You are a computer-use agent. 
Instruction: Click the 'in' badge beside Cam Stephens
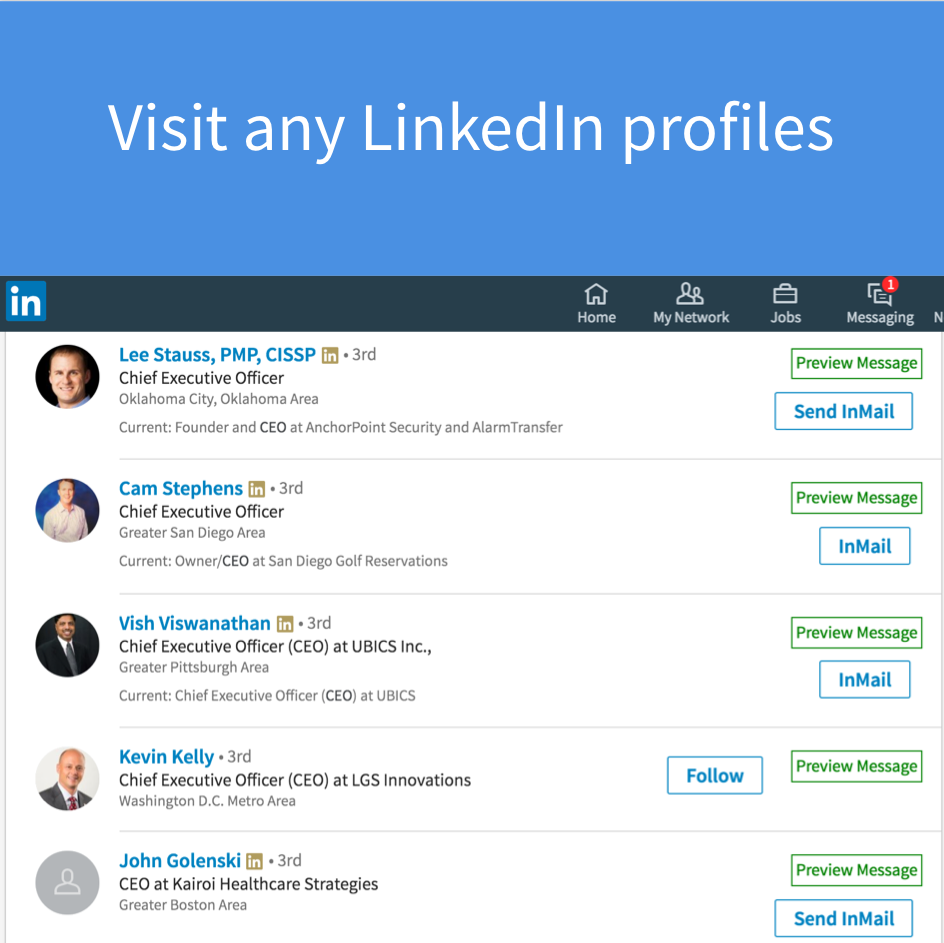point(256,489)
